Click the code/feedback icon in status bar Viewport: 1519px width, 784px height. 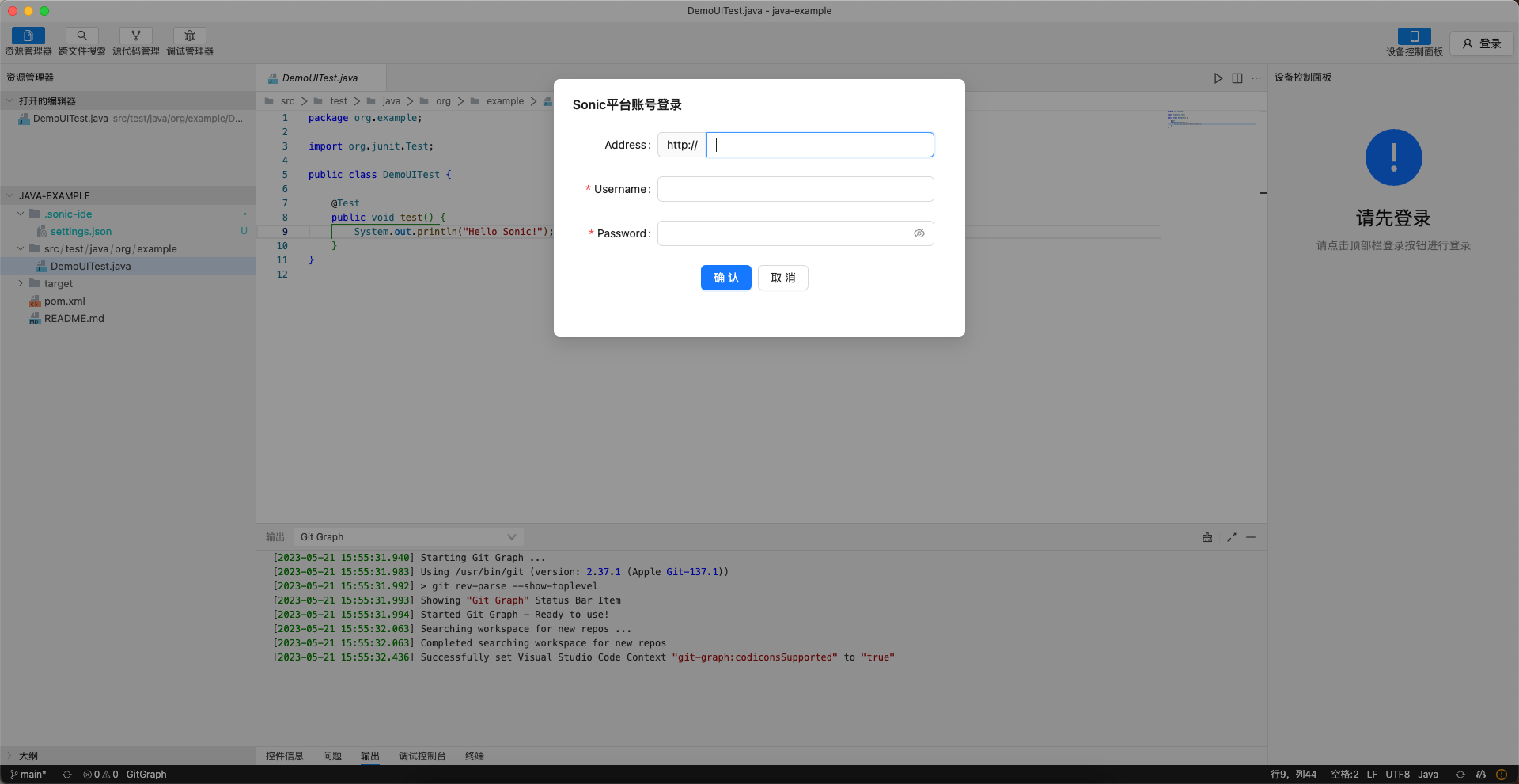click(x=1481, y=775)
